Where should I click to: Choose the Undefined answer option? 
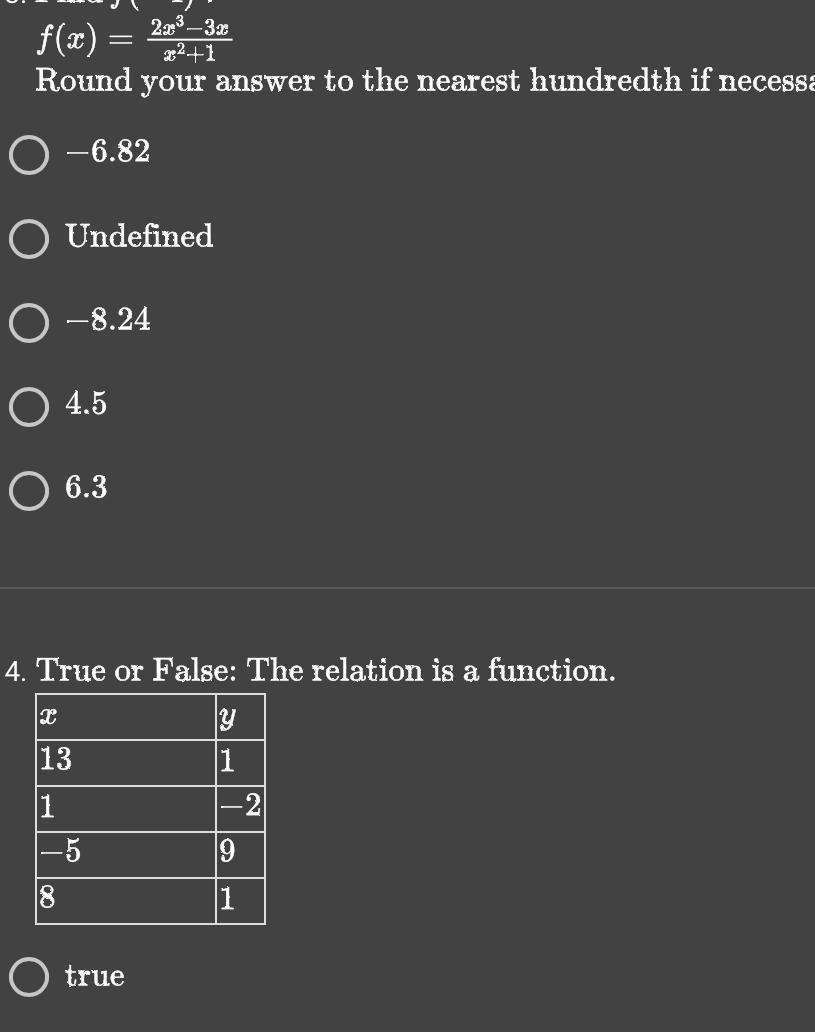[29, 237]
